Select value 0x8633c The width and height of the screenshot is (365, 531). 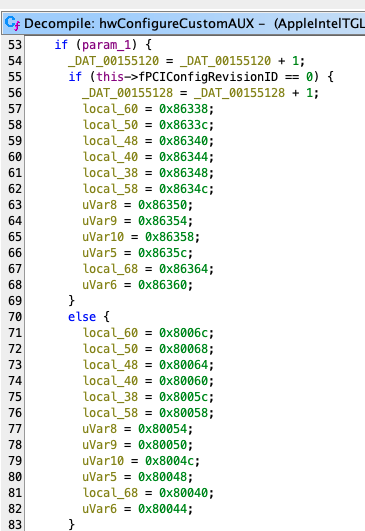(183, 125)
